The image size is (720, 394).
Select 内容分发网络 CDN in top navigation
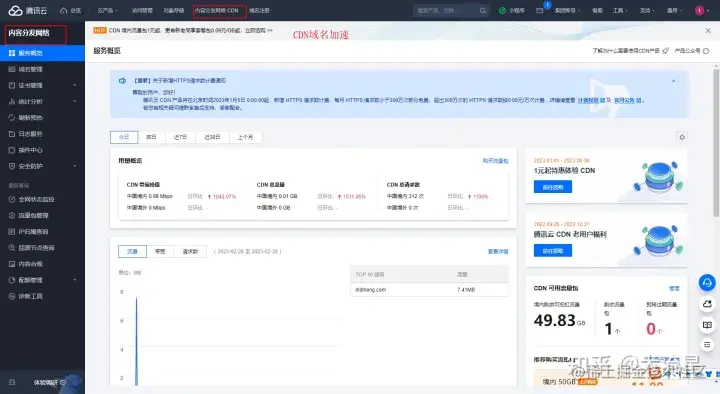216,10
